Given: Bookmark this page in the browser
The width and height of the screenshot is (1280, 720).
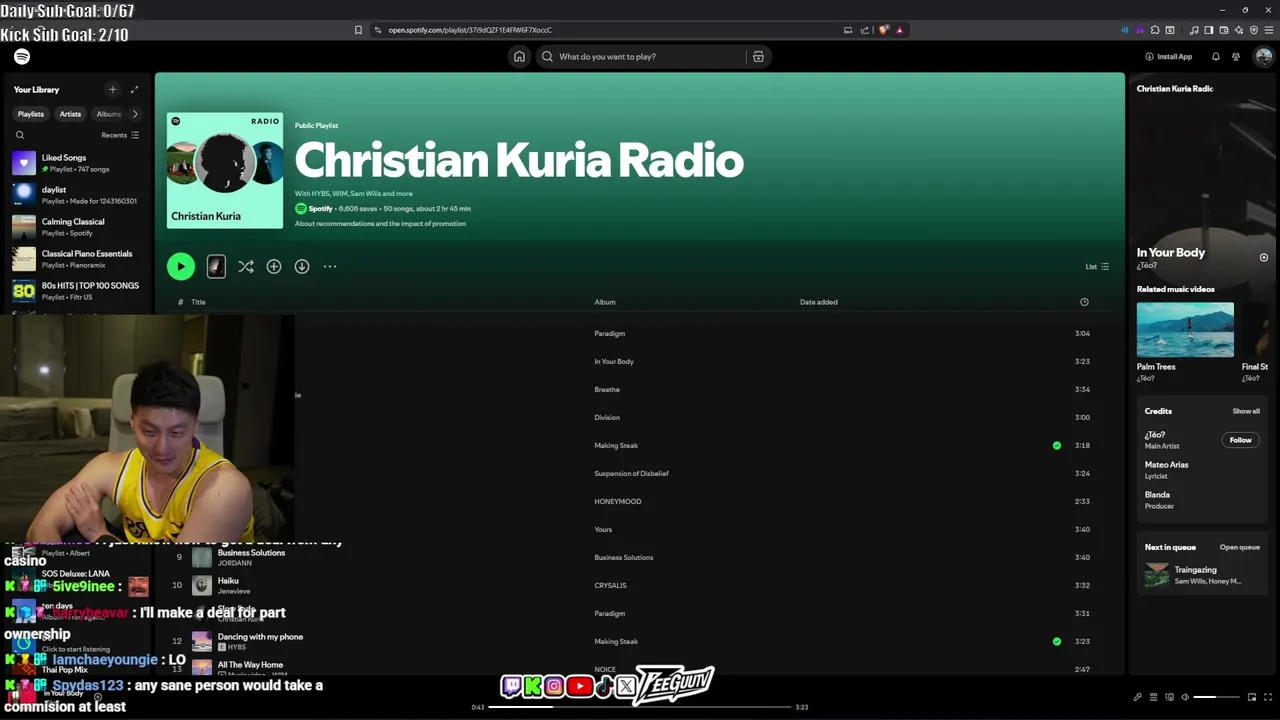Looking at the screenshot, I should click(x=358, y=30).
